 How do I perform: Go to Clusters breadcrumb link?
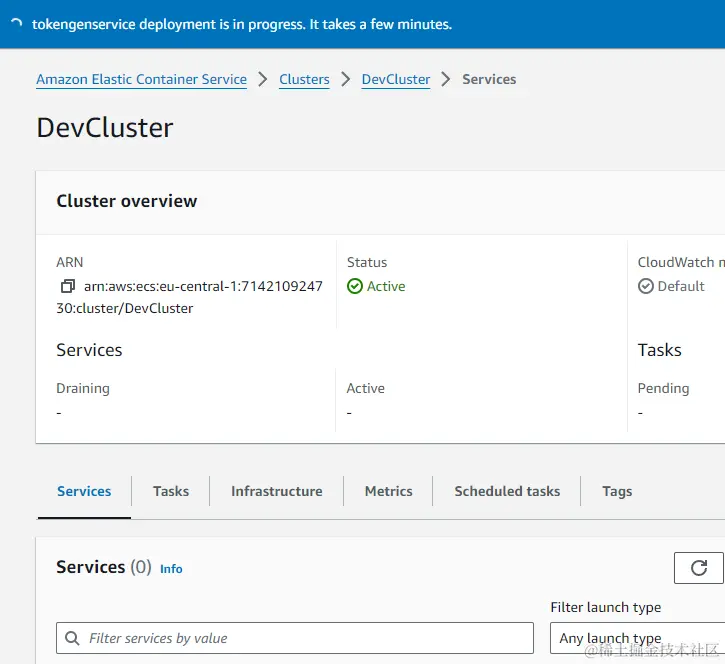pyautogui.click(x=304, y=79)
